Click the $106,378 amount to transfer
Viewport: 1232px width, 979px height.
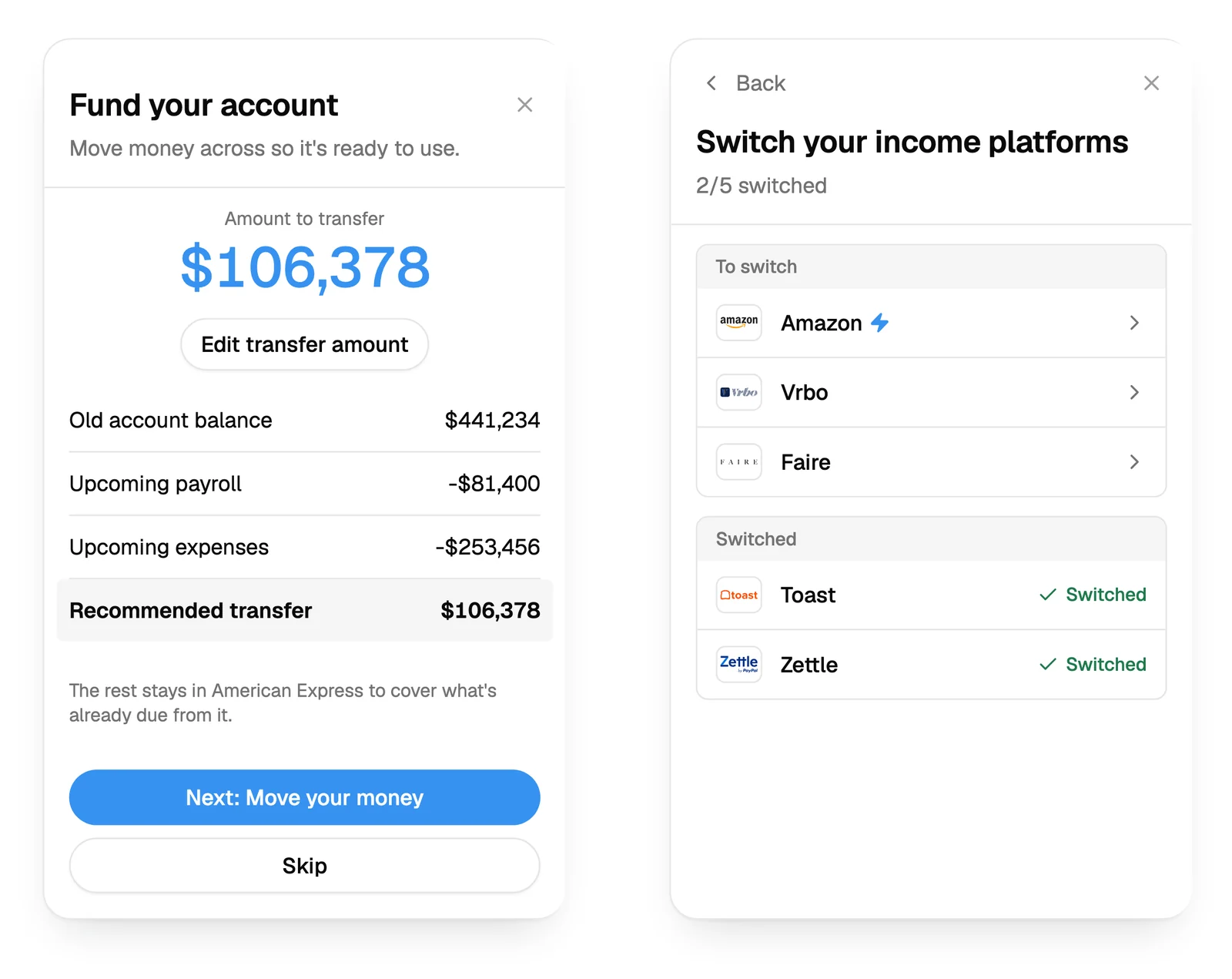[305, 268]
